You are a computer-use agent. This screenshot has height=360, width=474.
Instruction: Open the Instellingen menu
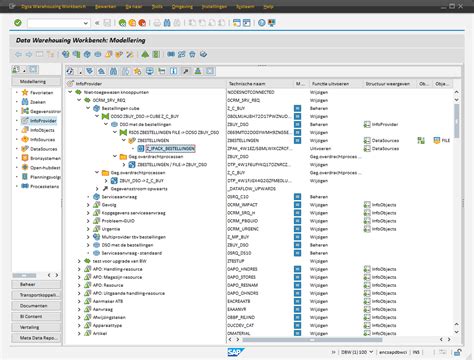(x=214, y=6)
